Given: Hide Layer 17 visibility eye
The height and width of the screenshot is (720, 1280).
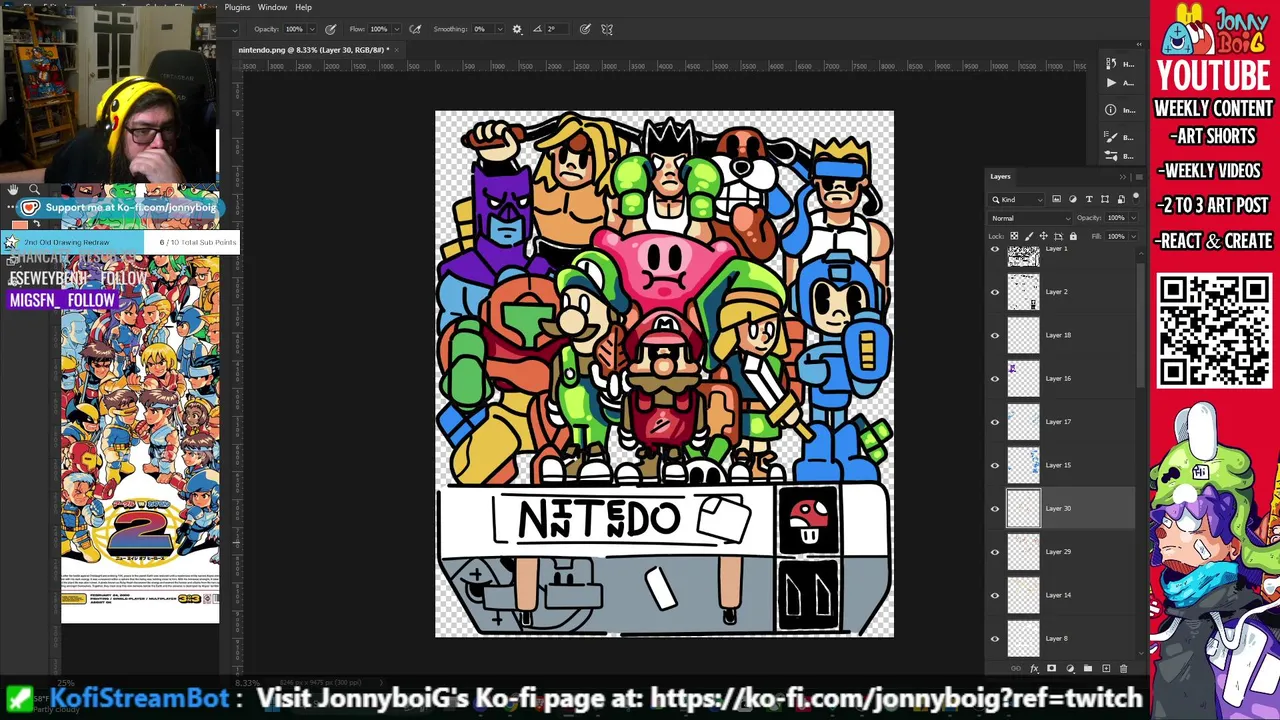Looking at the screenshot, I should pos(995,422).
